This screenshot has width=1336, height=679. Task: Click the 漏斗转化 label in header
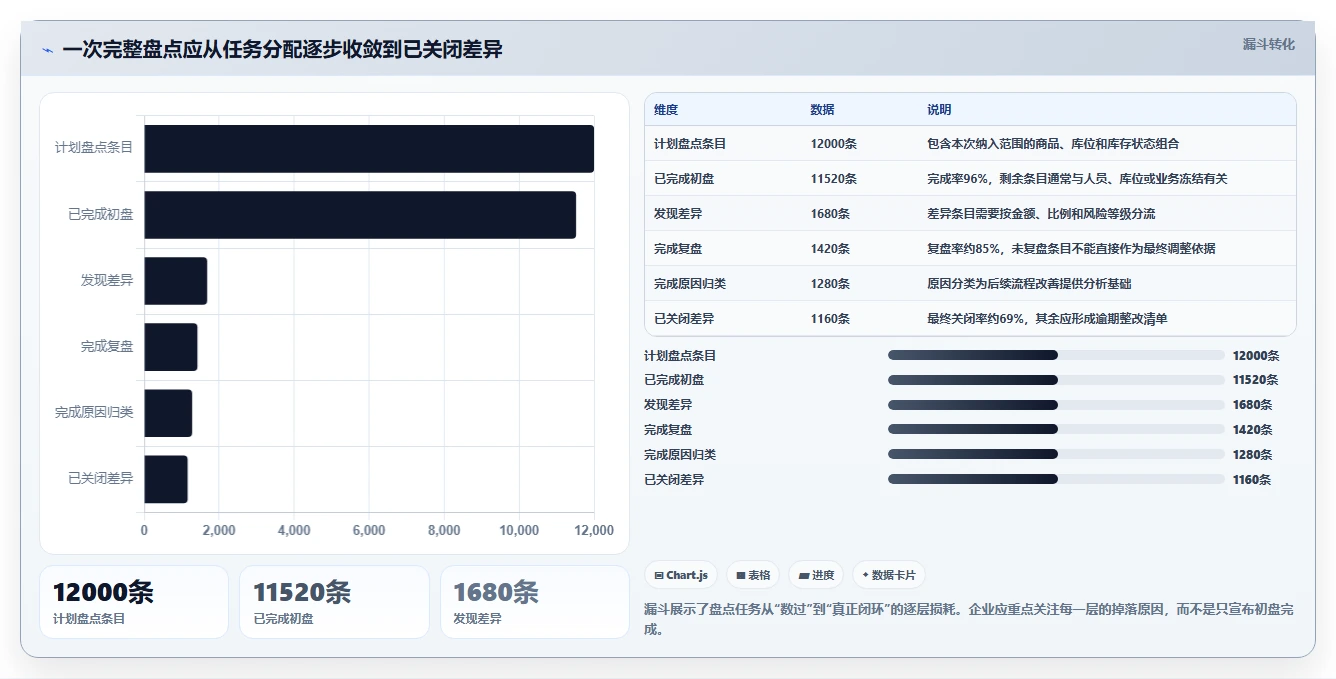point(1269,44)
